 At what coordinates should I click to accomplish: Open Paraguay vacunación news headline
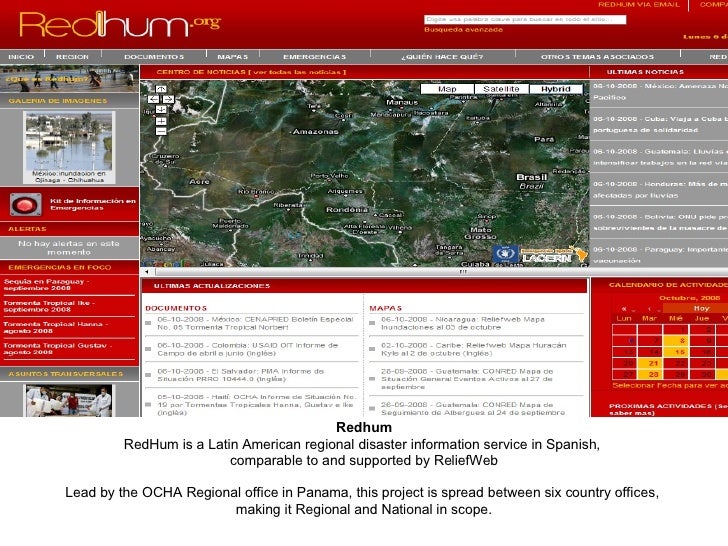(x=660, y=255)
